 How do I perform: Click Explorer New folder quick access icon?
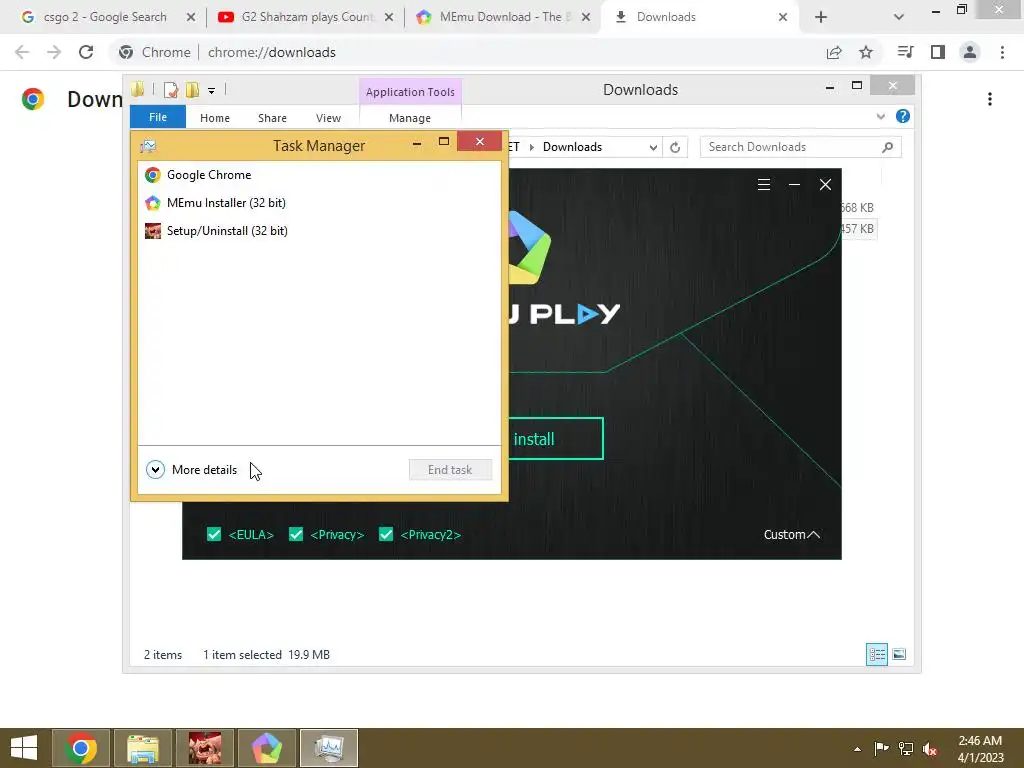[x=192, y=90]
